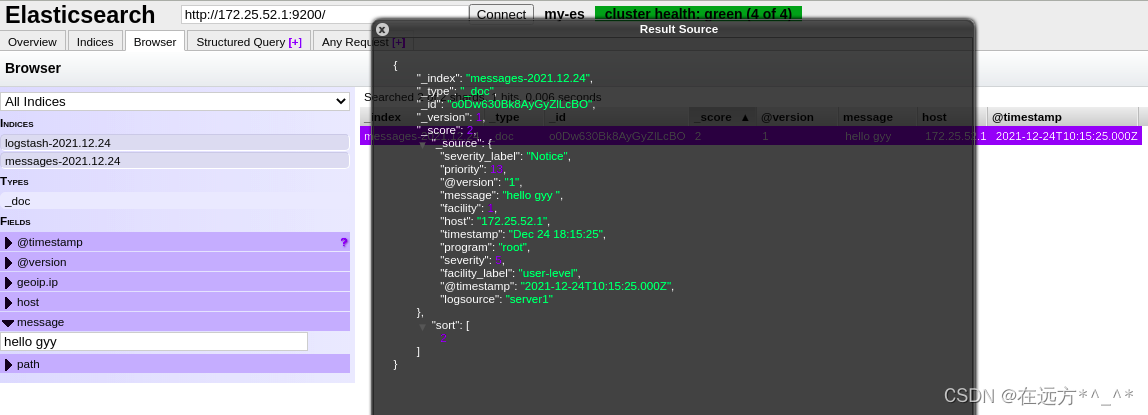The image size is (1148, 415).
Task: Sort by @version column header
Action: click(x=797, y=117)
